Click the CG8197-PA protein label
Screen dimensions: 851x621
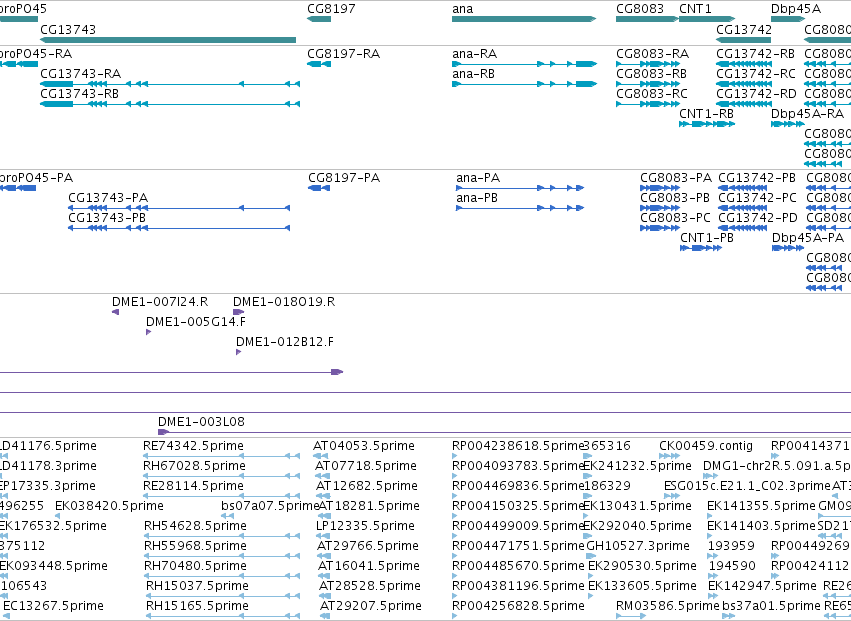click(344, 178)
